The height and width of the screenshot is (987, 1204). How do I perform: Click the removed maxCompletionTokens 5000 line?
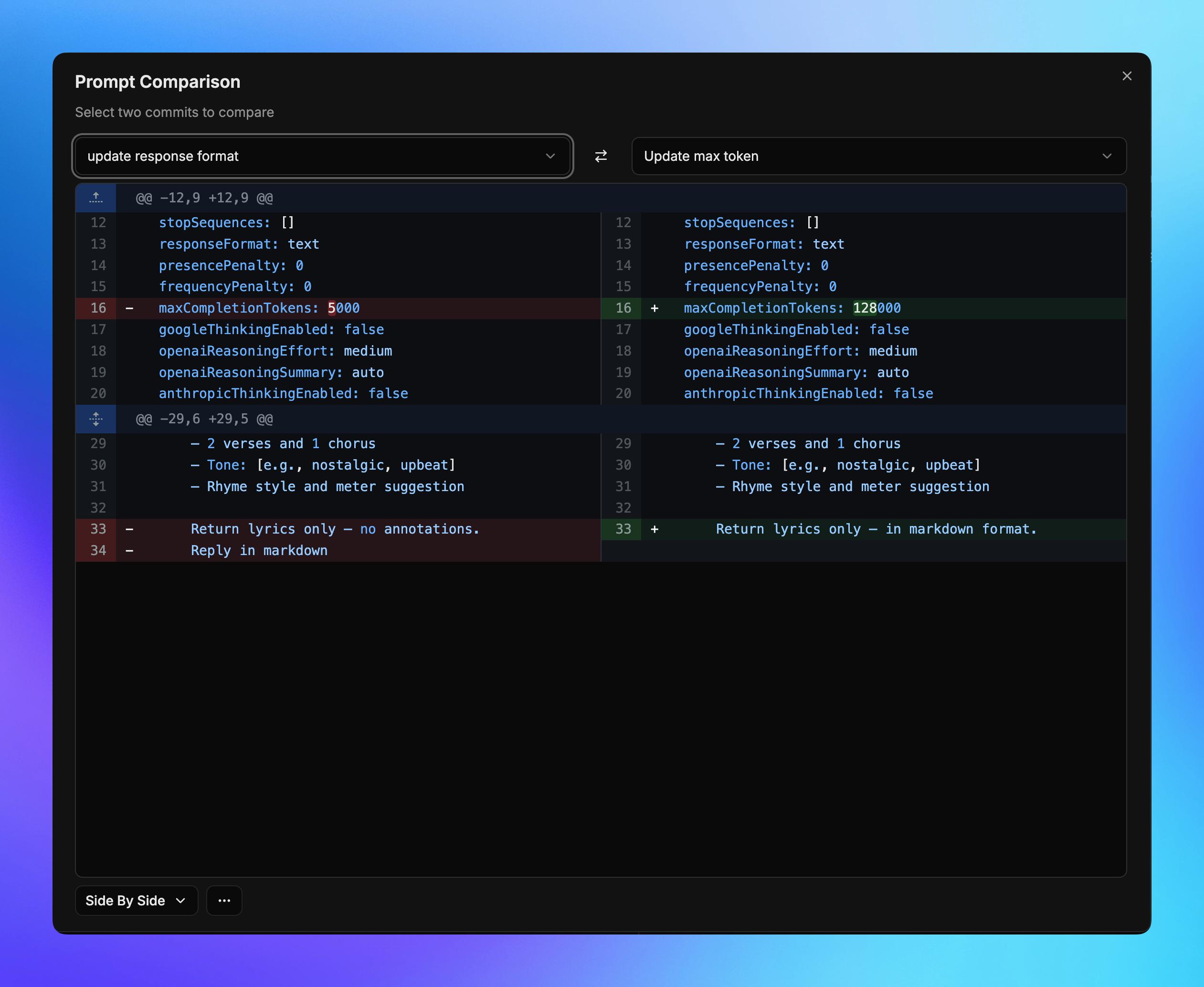259,308
